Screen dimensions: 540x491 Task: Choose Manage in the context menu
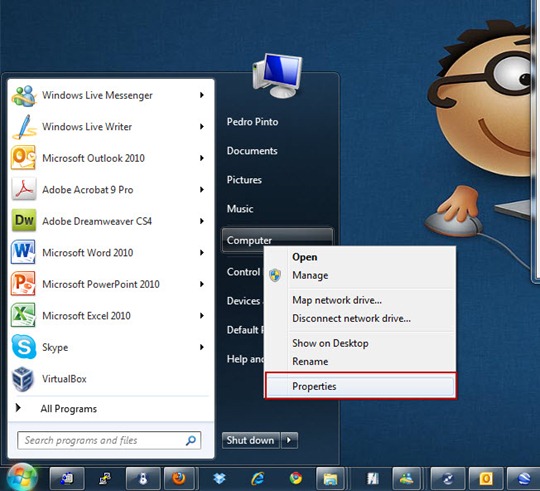tap(360, 275)
